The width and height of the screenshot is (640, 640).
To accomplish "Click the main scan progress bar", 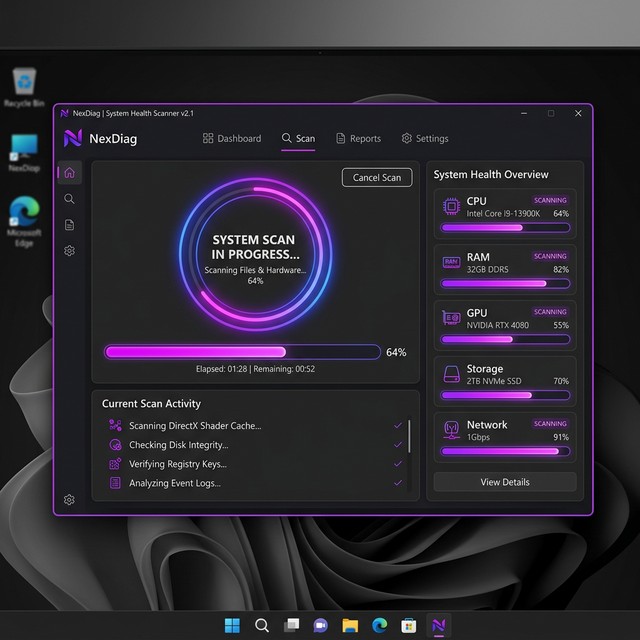I will click(242, 352).
